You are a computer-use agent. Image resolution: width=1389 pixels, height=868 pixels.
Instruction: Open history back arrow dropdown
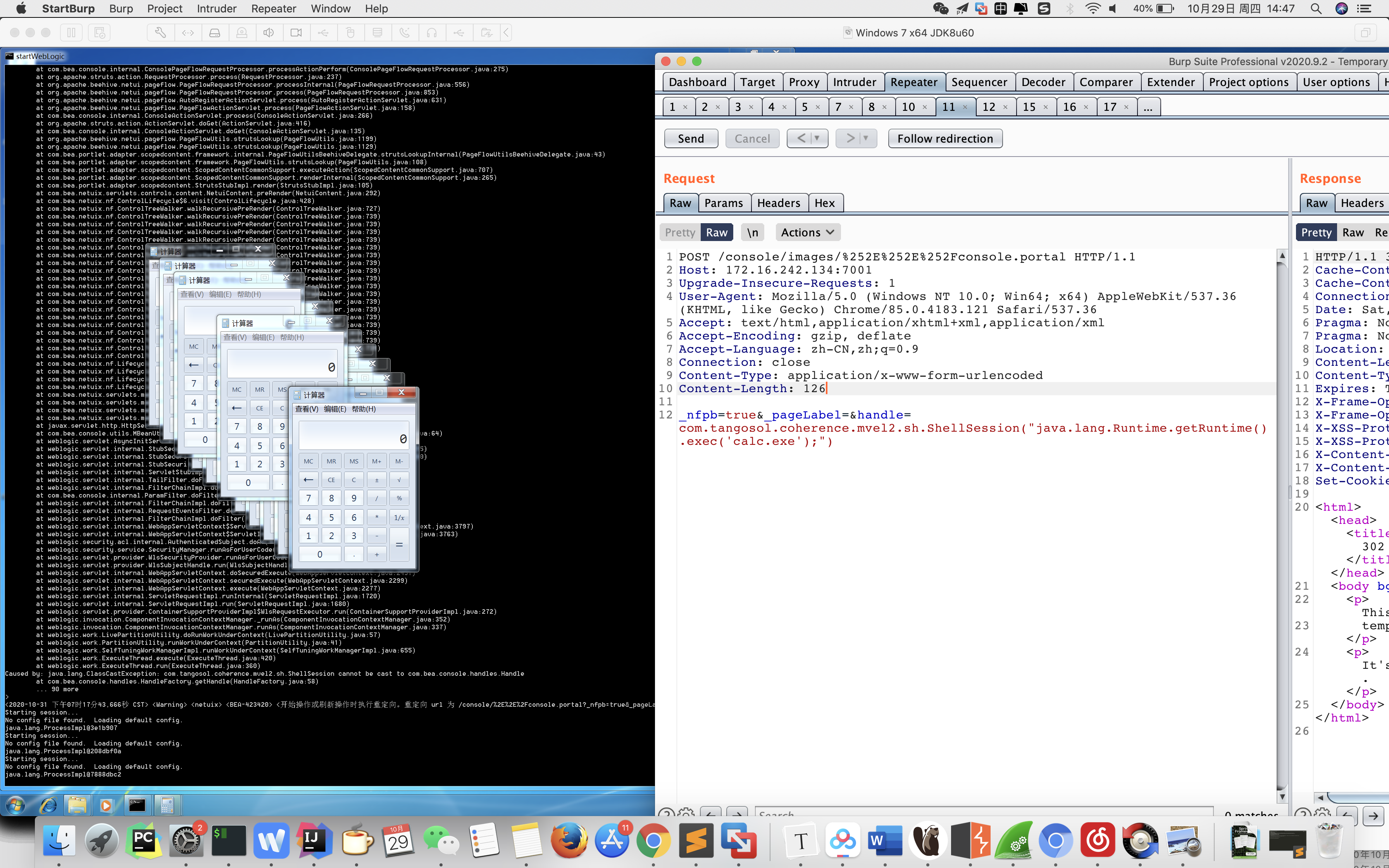coord(817,138)
